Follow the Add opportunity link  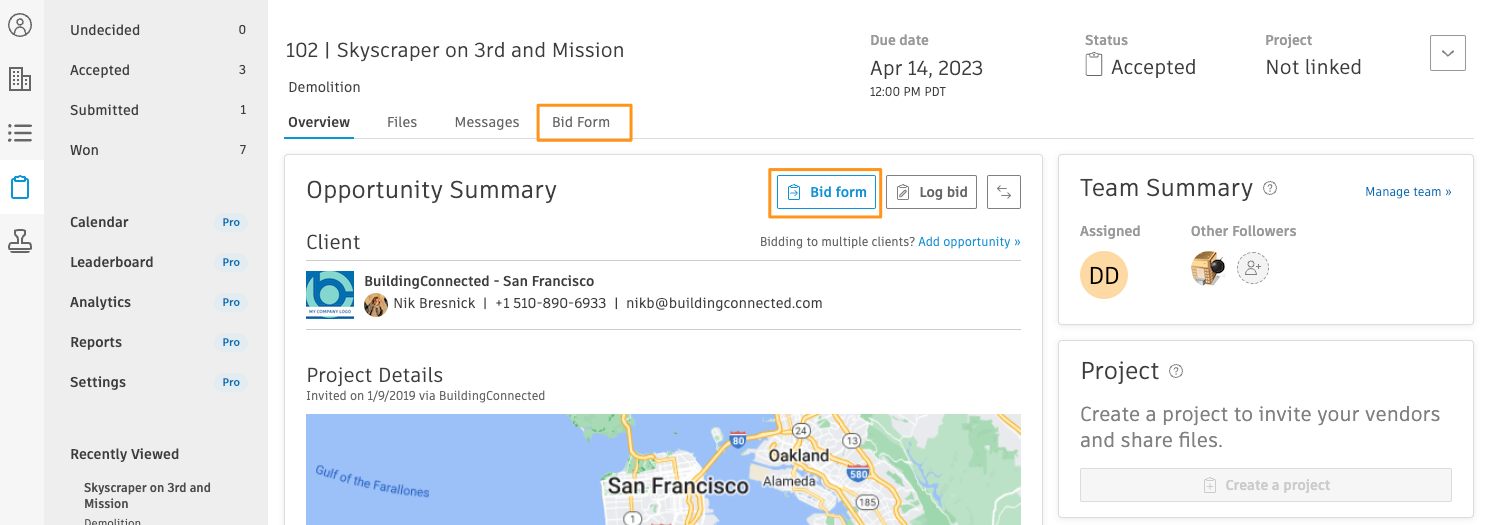[969, 242]
